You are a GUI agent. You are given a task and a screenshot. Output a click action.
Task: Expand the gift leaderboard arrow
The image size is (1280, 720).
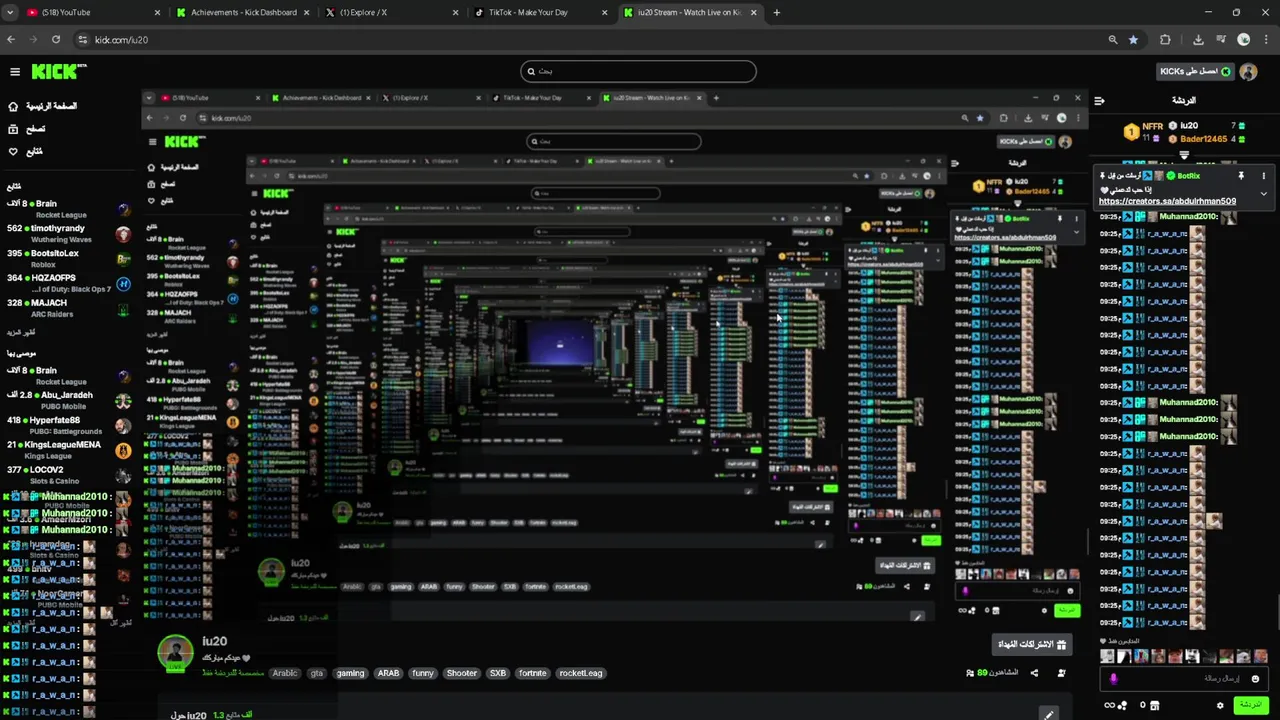click(1184, 155)
